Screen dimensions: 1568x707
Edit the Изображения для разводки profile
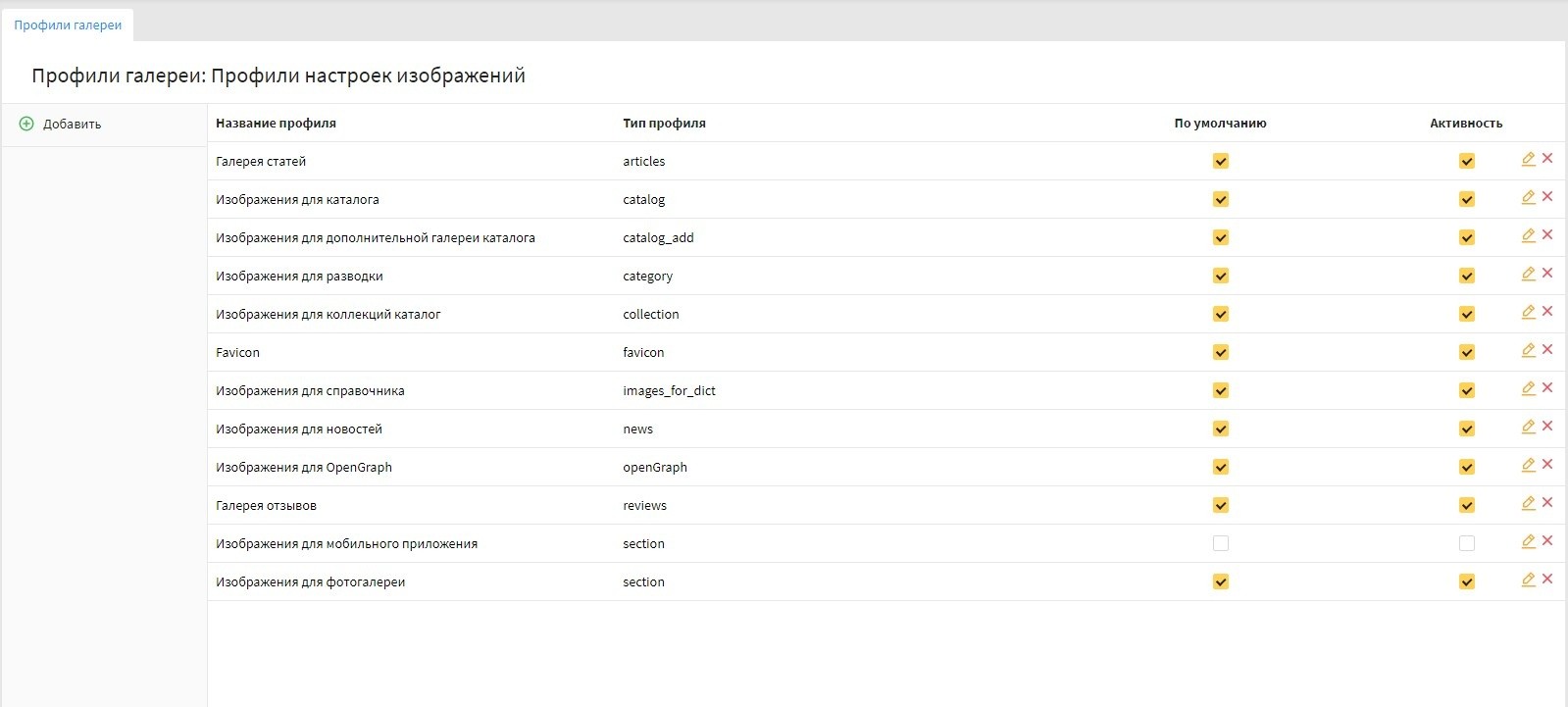(1528, 274)
